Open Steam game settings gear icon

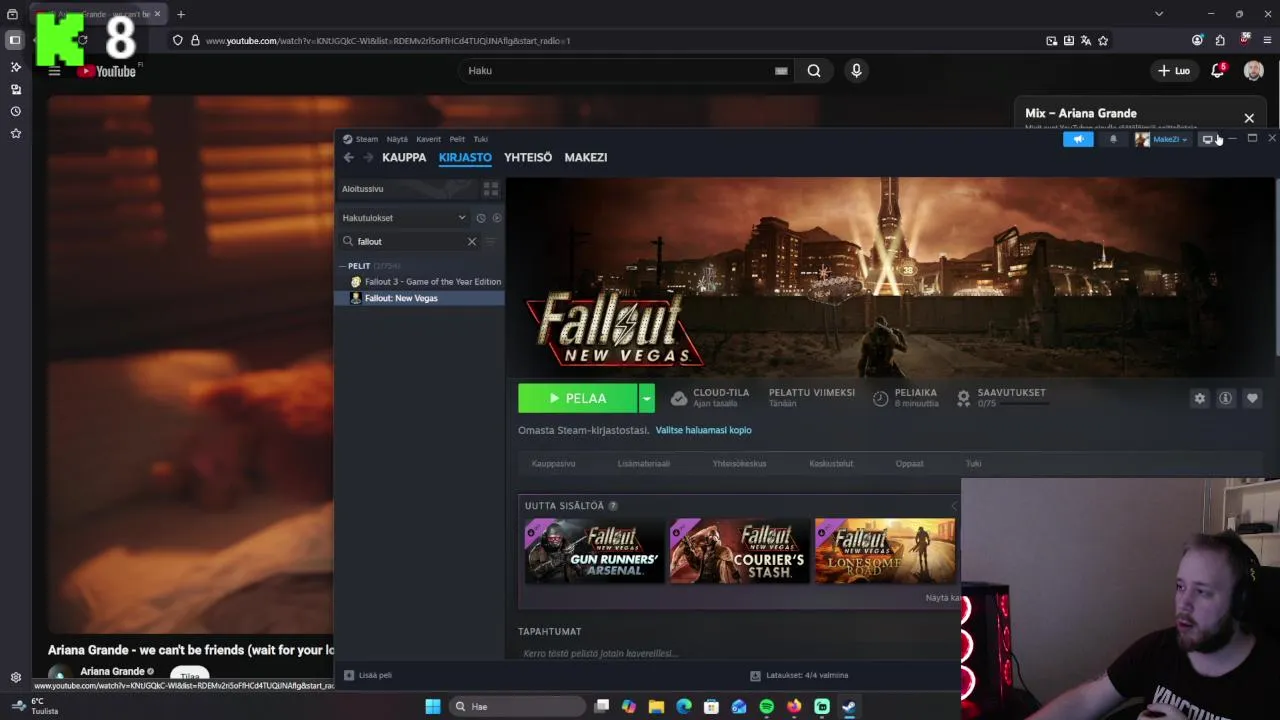(x=1199, y=398)
